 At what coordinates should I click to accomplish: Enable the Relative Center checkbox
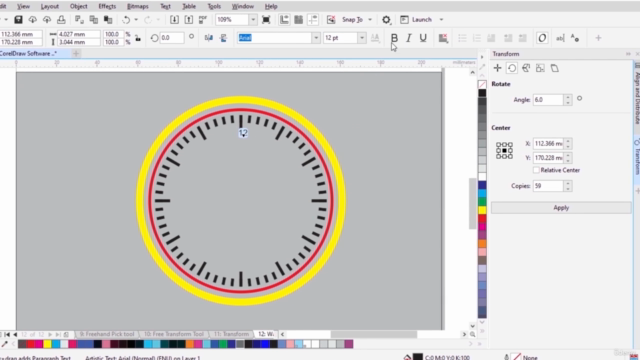[x=536, y=170]
